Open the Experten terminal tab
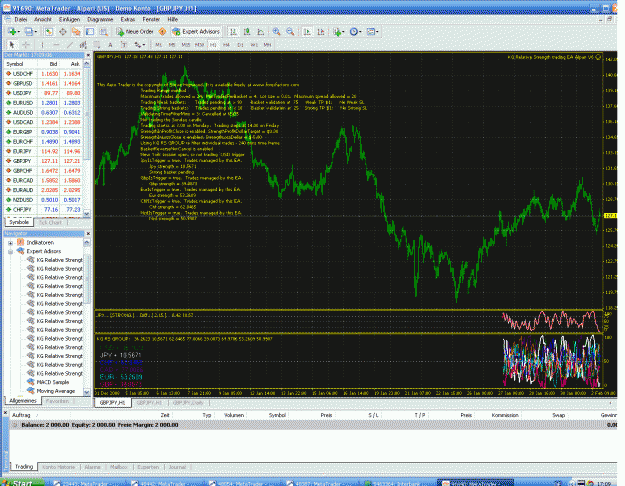 (148, 467)
